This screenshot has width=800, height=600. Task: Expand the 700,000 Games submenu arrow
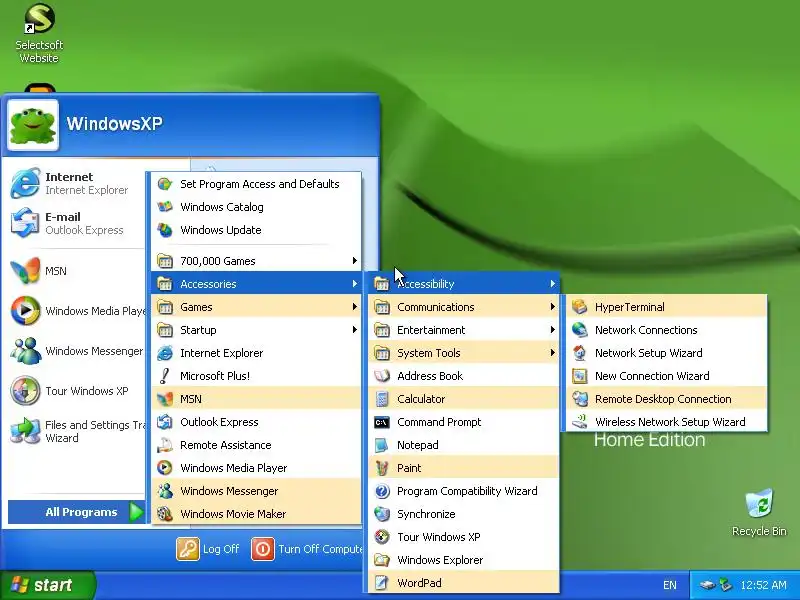355,261
